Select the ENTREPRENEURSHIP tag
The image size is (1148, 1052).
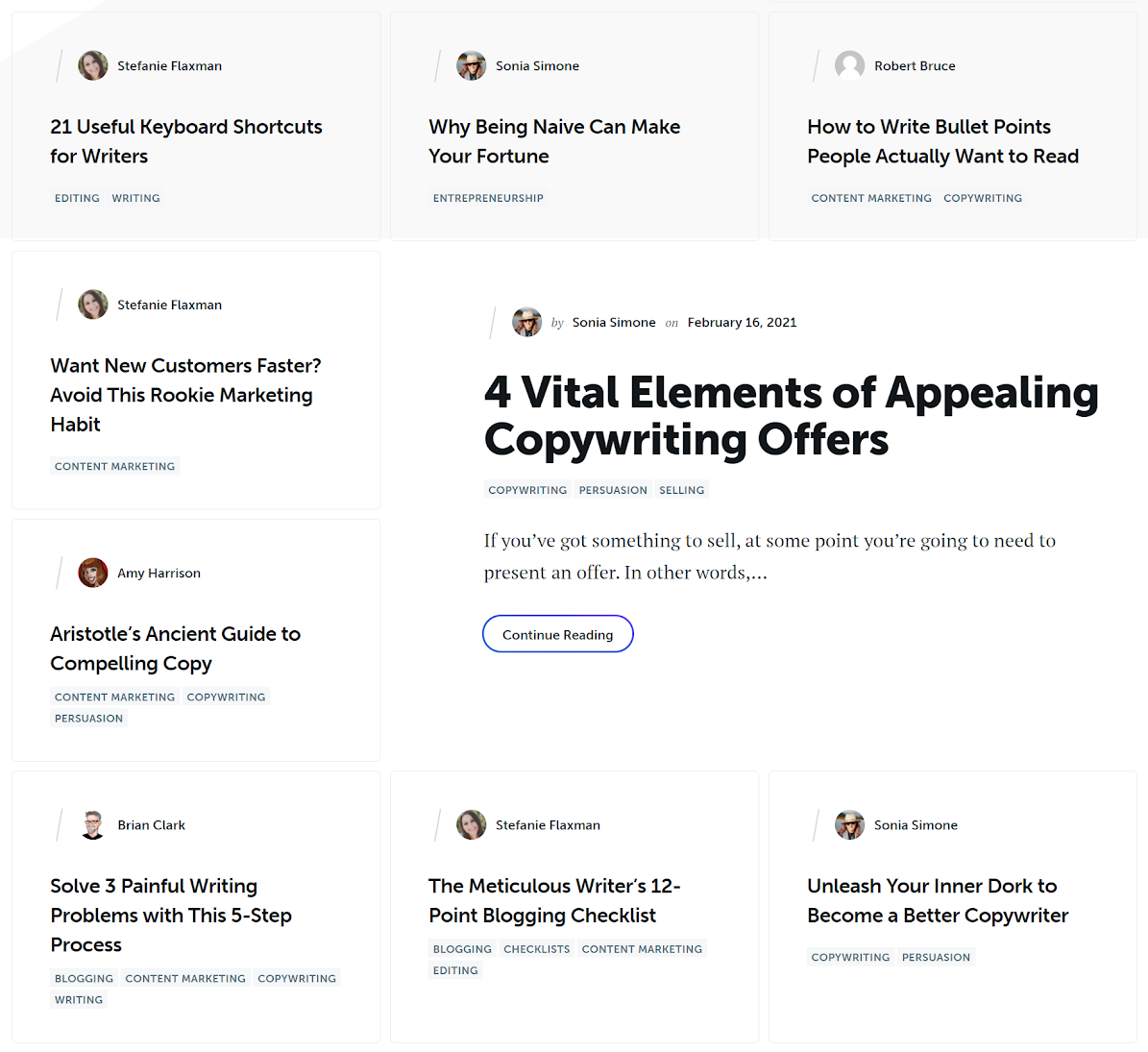pos(488,198)
